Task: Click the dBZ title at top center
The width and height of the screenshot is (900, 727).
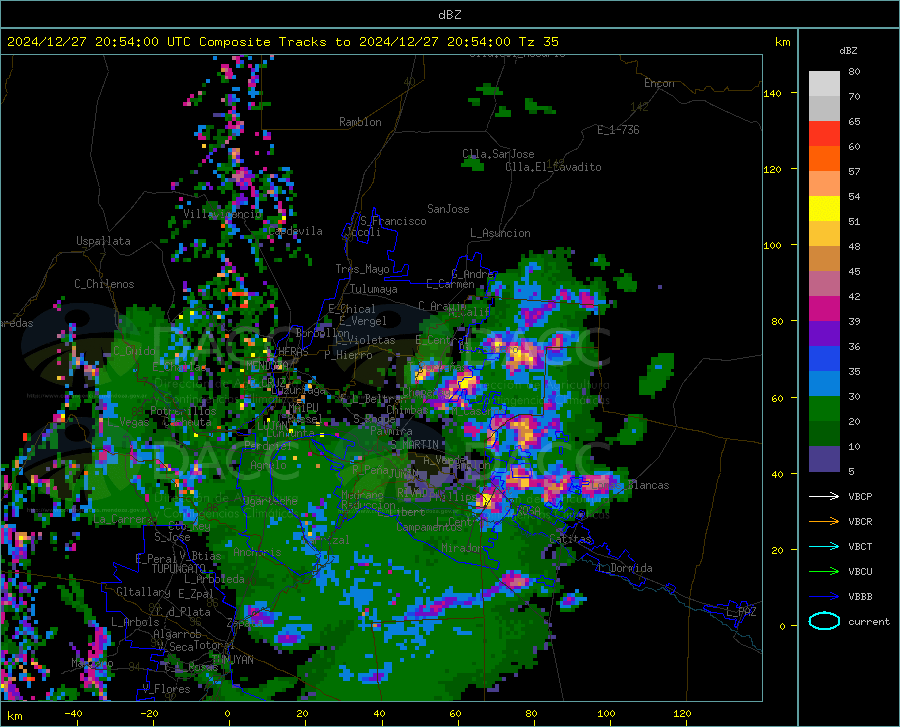Action: click(449, 15)
